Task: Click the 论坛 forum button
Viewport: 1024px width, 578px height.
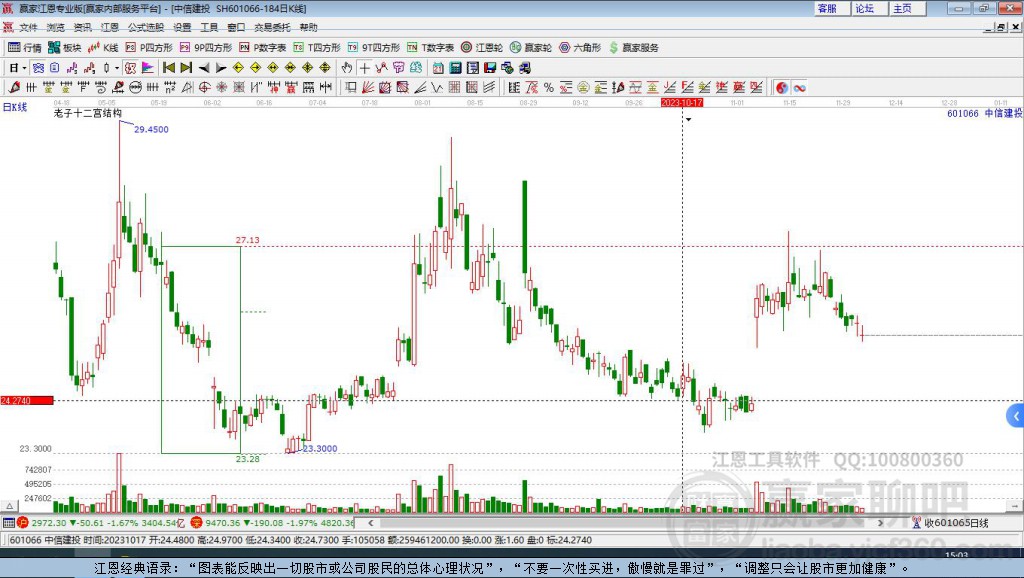Action: [864, 8]
